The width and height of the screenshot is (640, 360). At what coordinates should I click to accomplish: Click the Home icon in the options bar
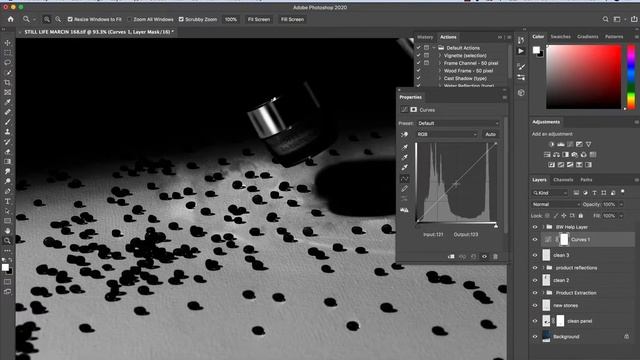click(11, 19)
